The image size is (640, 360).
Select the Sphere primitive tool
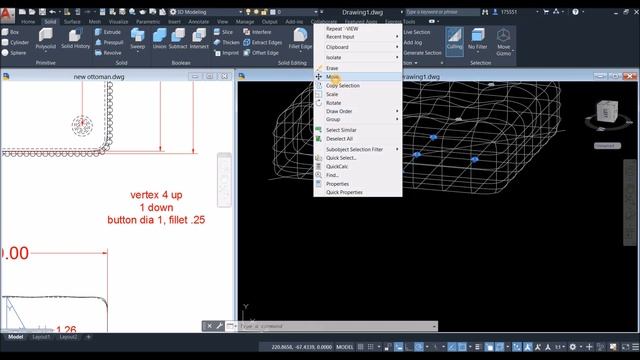[14, 53]
